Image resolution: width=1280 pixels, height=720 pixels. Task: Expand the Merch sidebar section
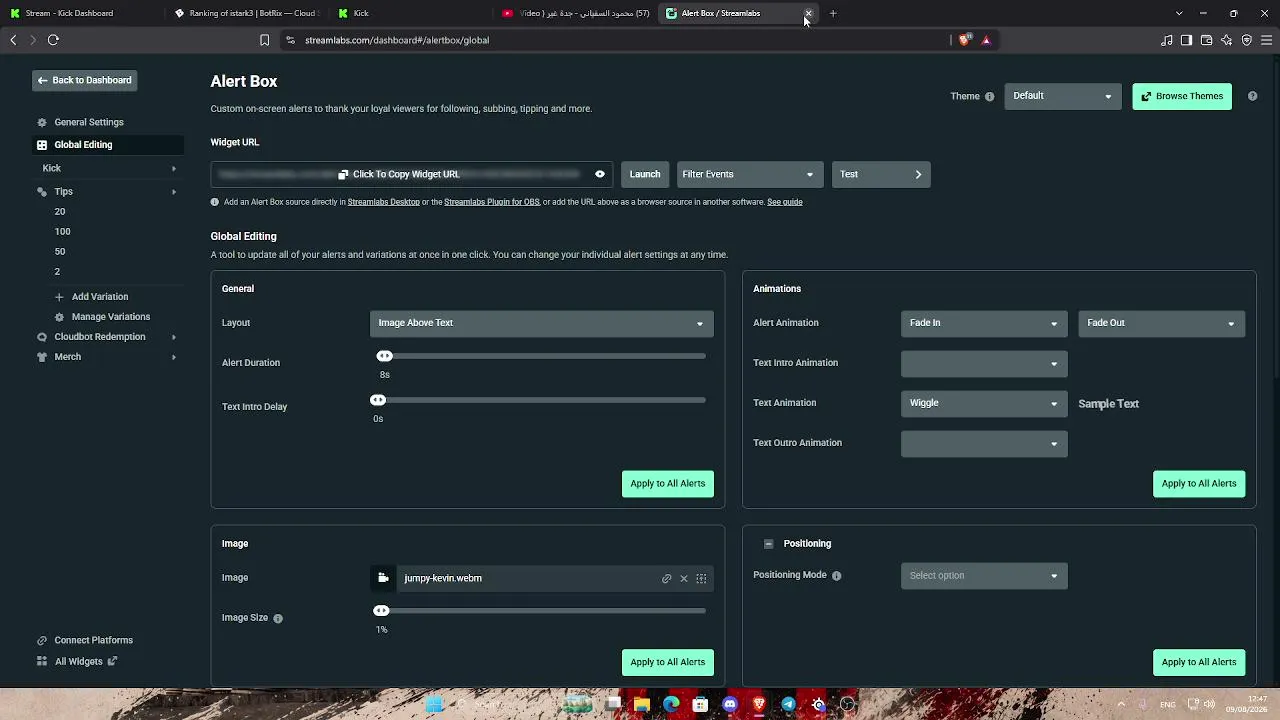pyautogui.click(x=108, y=357)
